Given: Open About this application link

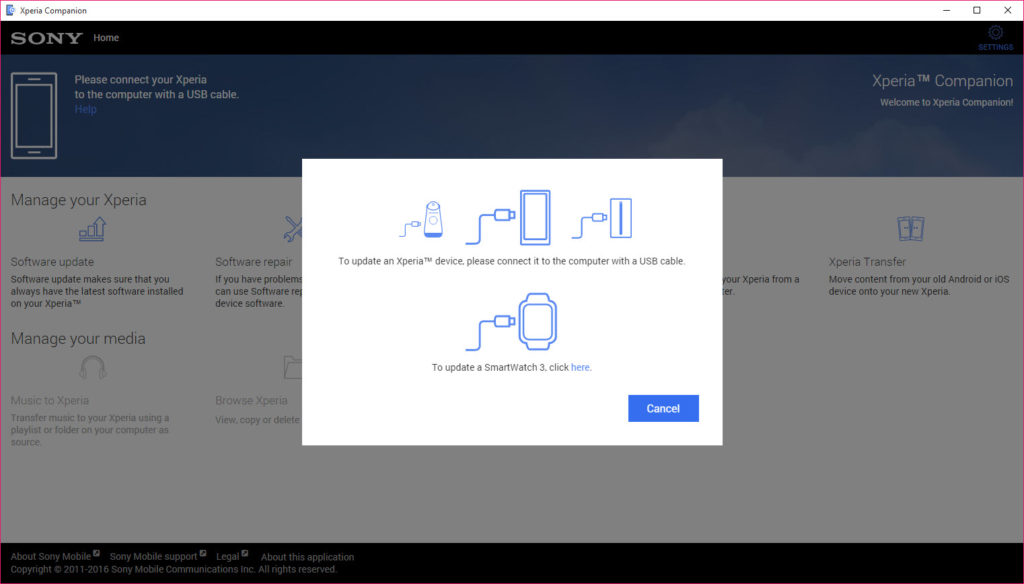Looking at the screenshot, I should (308, 557).
